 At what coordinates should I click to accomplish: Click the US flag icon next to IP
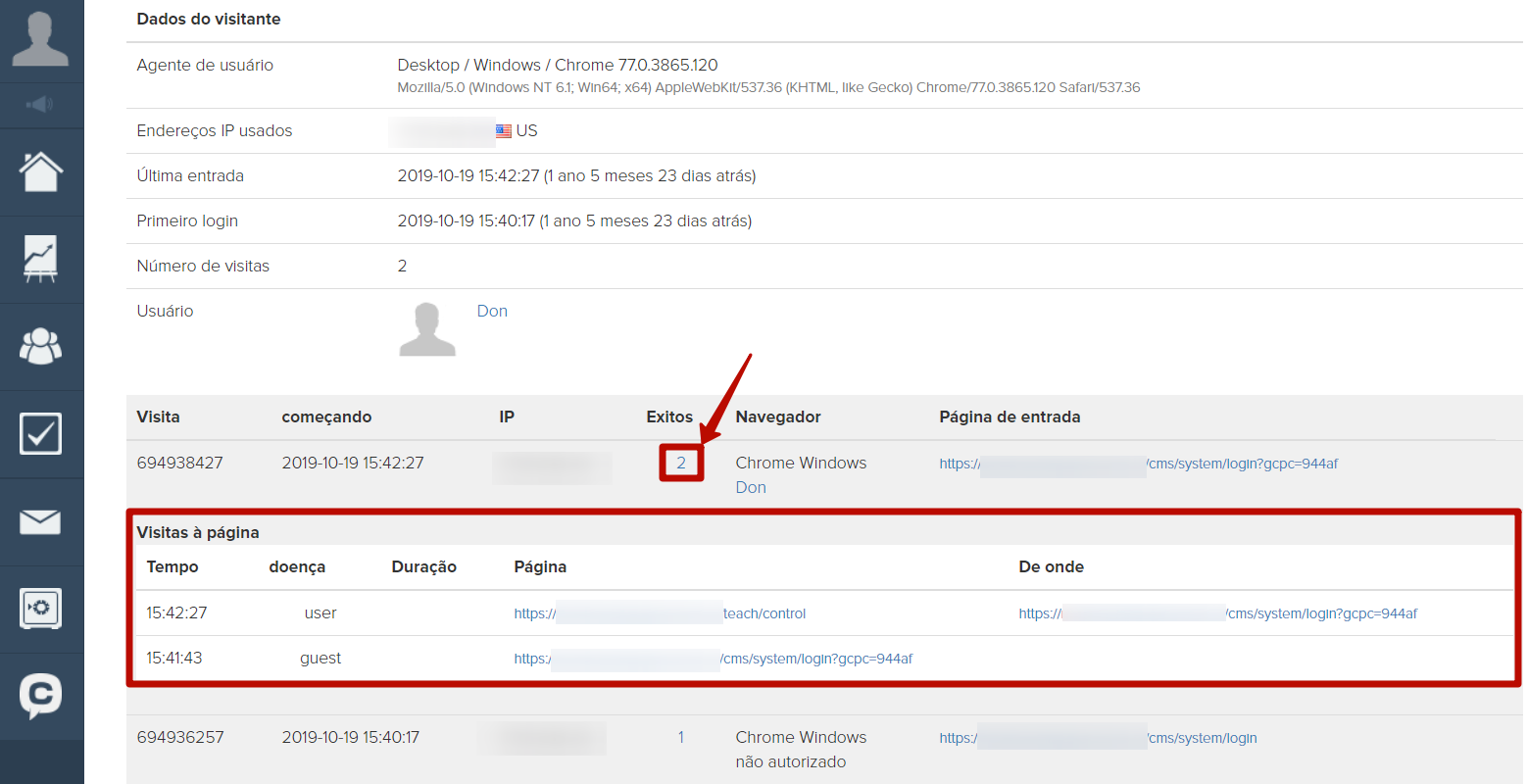tap(504, 131)
